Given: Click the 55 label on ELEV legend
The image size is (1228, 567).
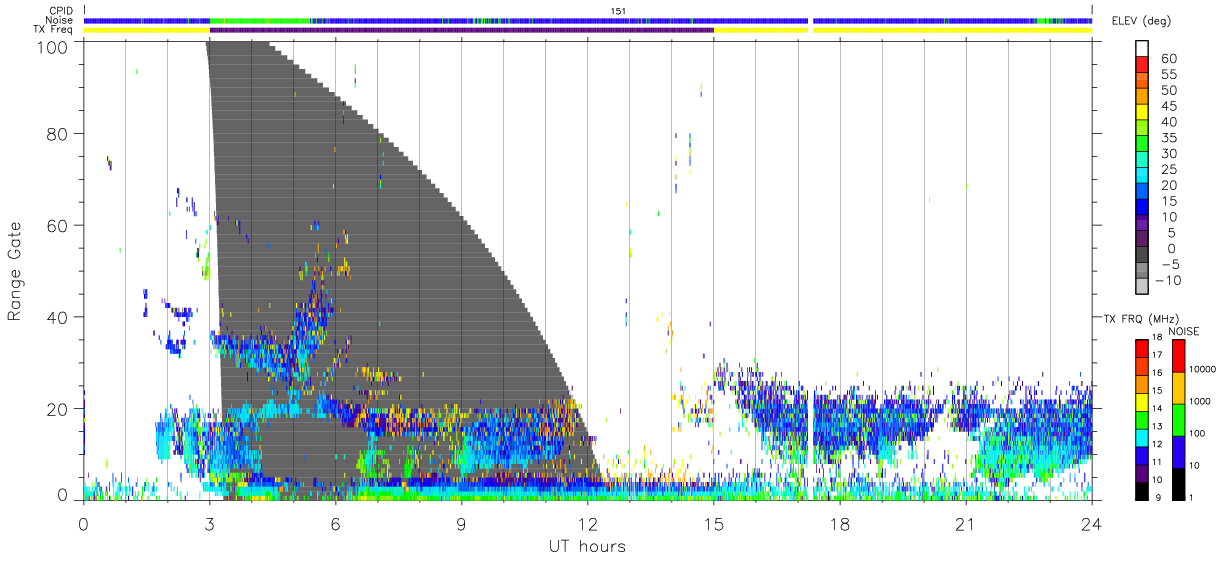Looking at the screenshot, I should (x=1170, y=75).
